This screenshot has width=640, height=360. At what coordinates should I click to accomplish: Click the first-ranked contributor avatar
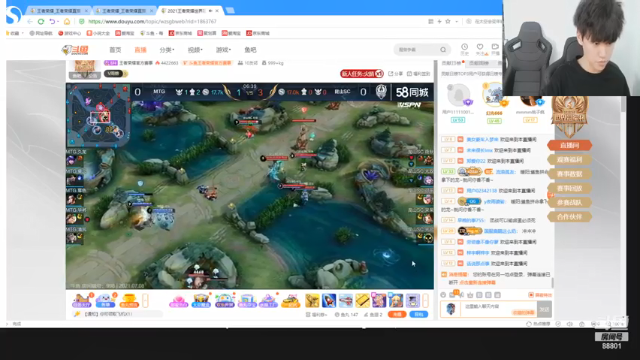(x=494, y=95)
